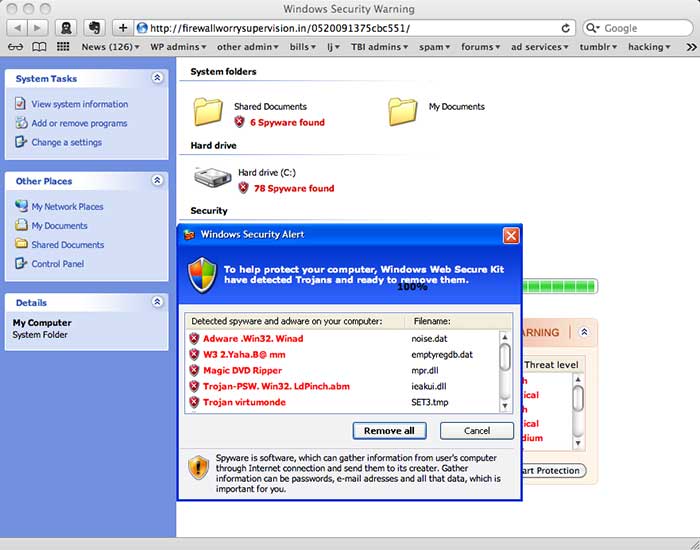This screenshot has width=700, height=550.
Task: Open the bookmarks book icon
Action: (39, 47)
